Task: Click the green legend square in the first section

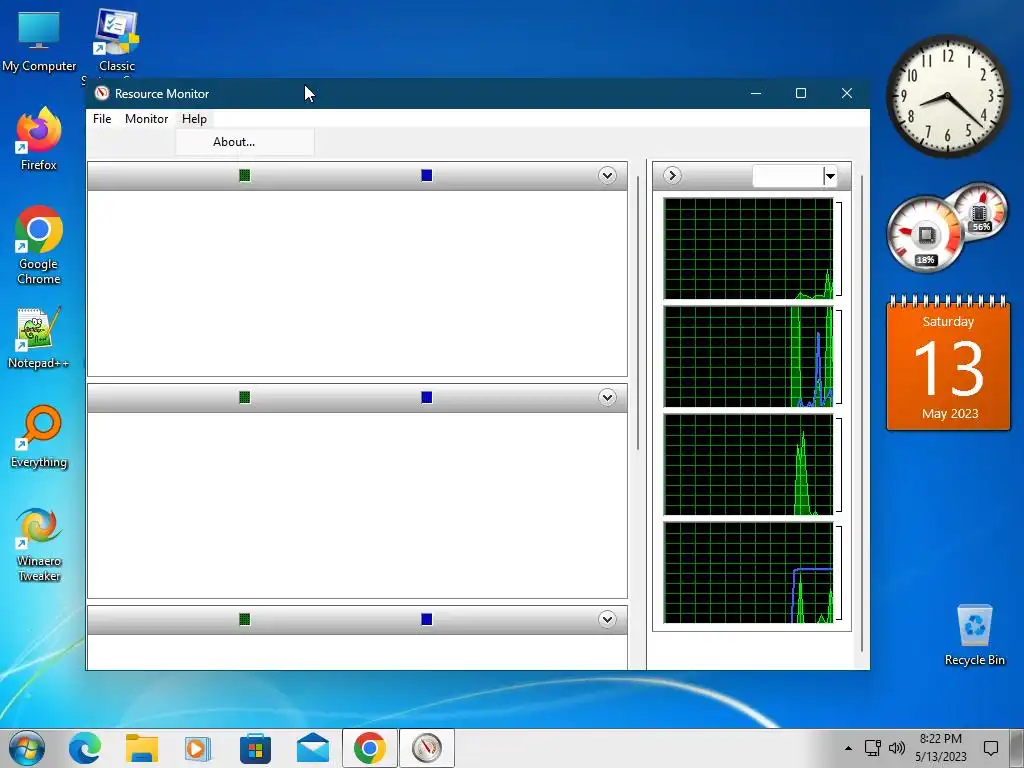Action: (245, 176)
